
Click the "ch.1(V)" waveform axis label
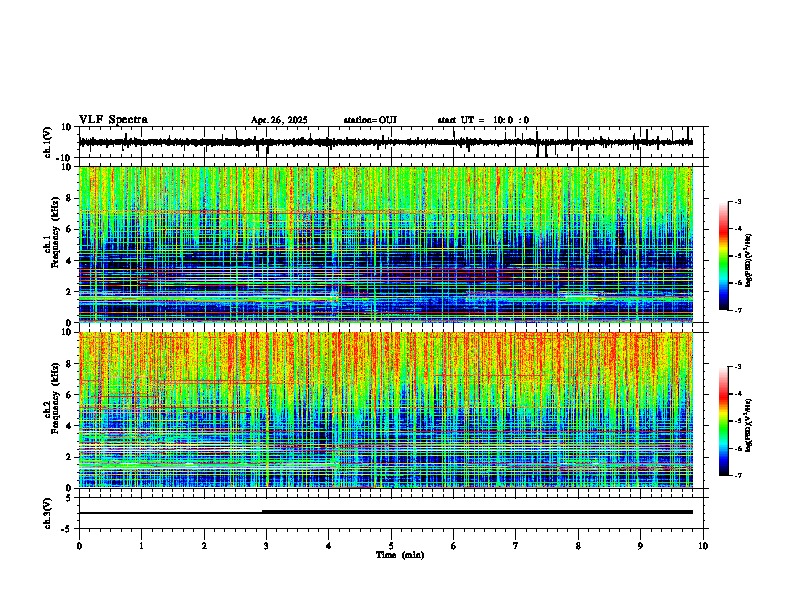(48, 142)
